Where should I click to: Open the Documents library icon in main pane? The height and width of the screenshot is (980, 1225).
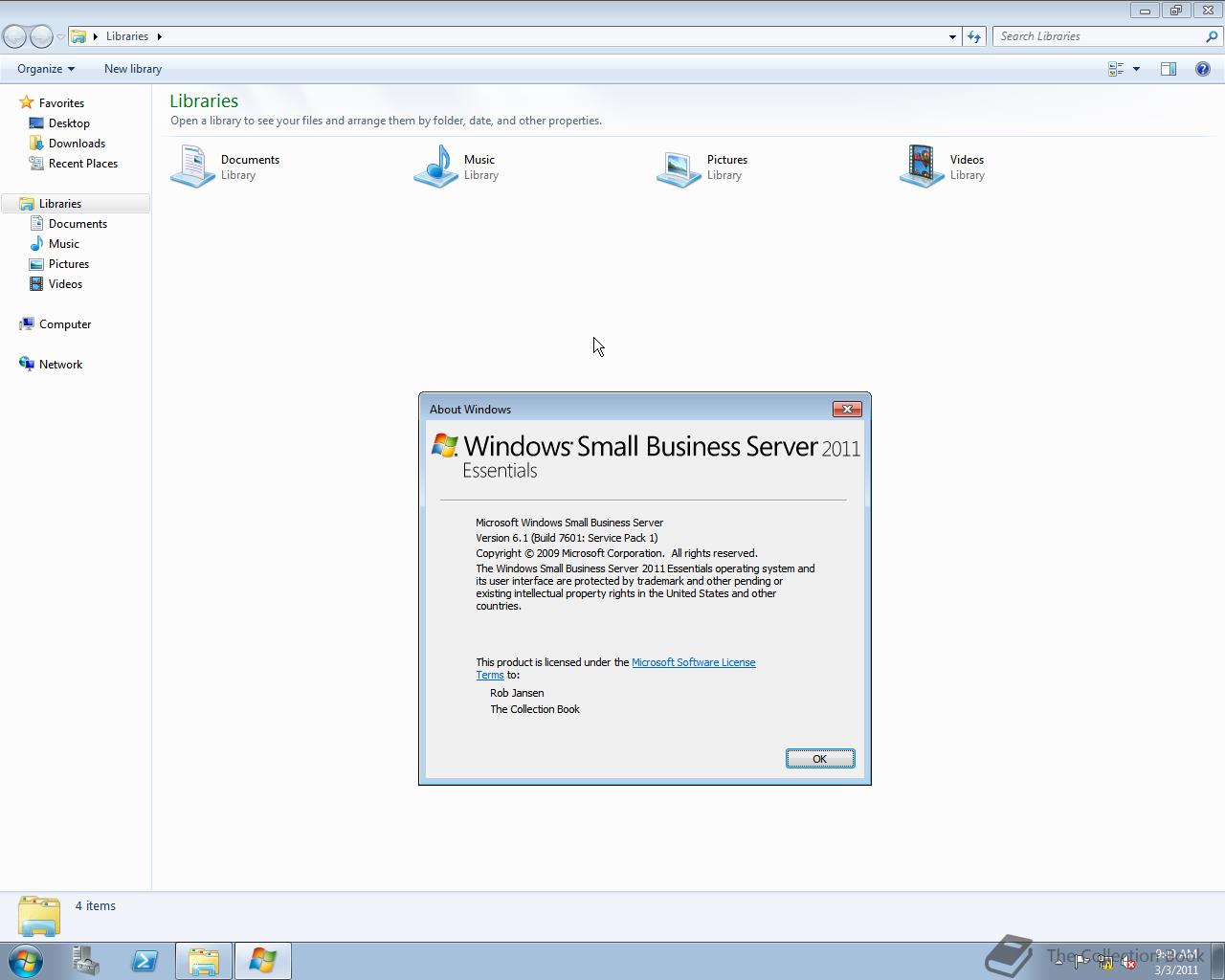point(193,167)
